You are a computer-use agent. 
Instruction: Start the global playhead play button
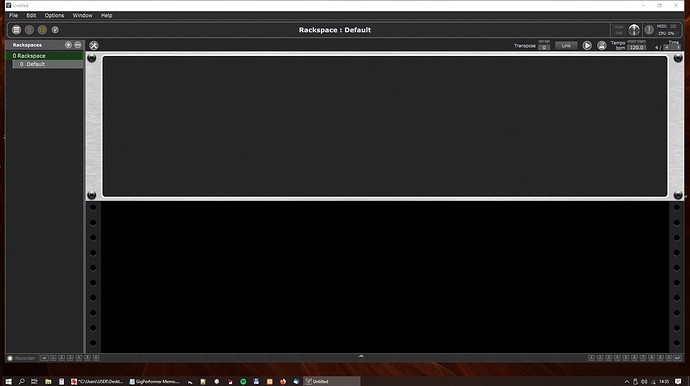[587, 45]
